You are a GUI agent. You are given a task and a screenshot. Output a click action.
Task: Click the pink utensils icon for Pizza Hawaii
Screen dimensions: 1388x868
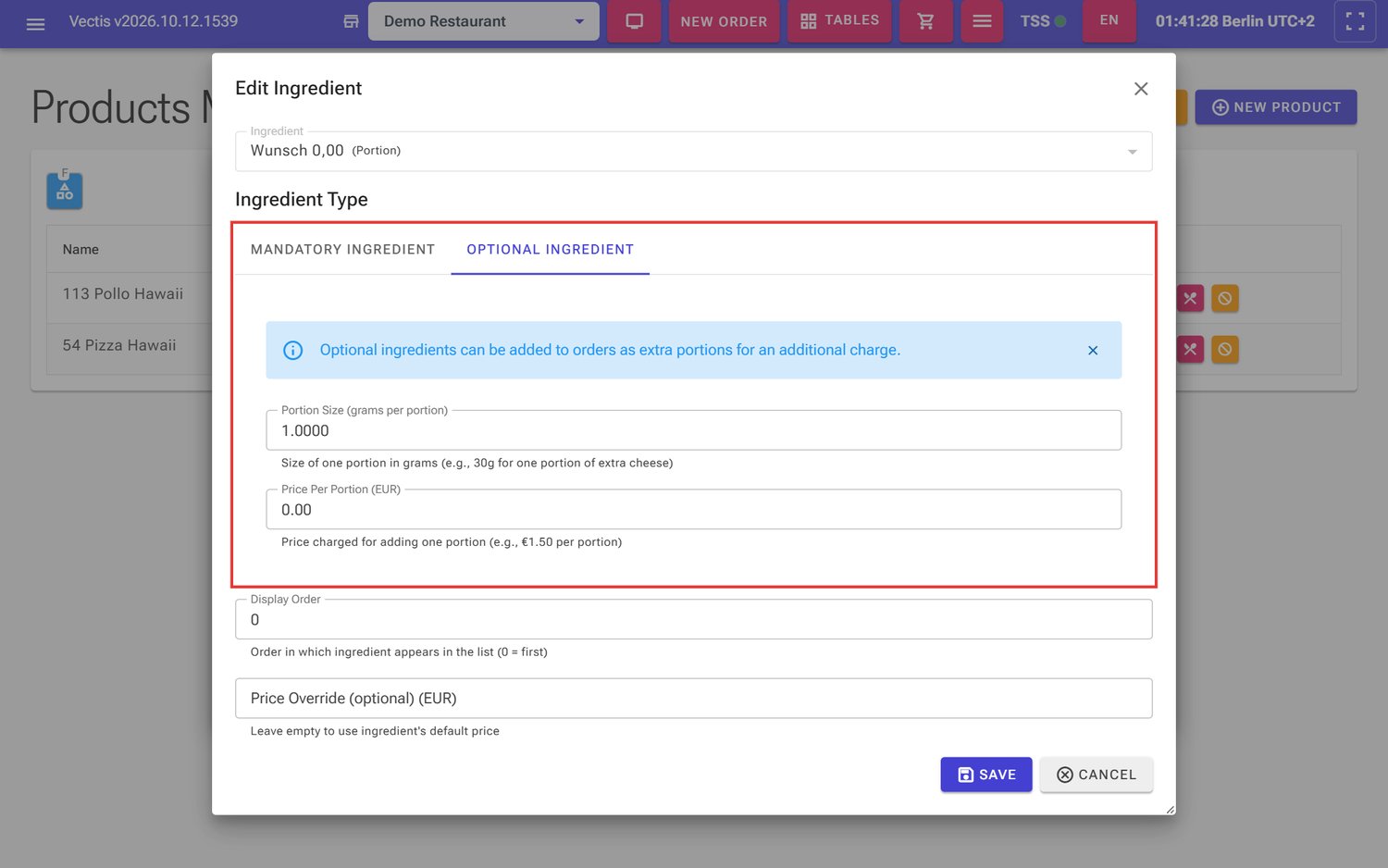(1190, 349)
